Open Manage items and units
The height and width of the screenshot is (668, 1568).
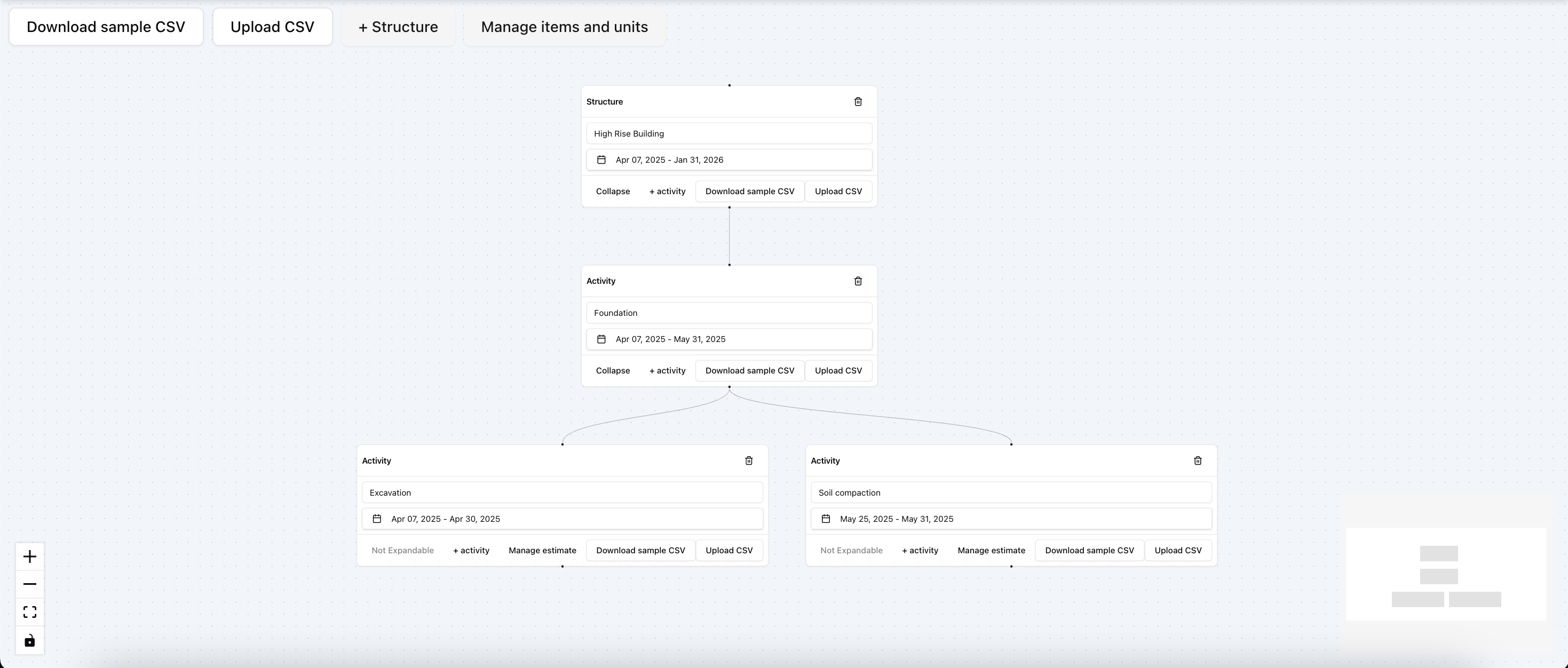point(564,27)
